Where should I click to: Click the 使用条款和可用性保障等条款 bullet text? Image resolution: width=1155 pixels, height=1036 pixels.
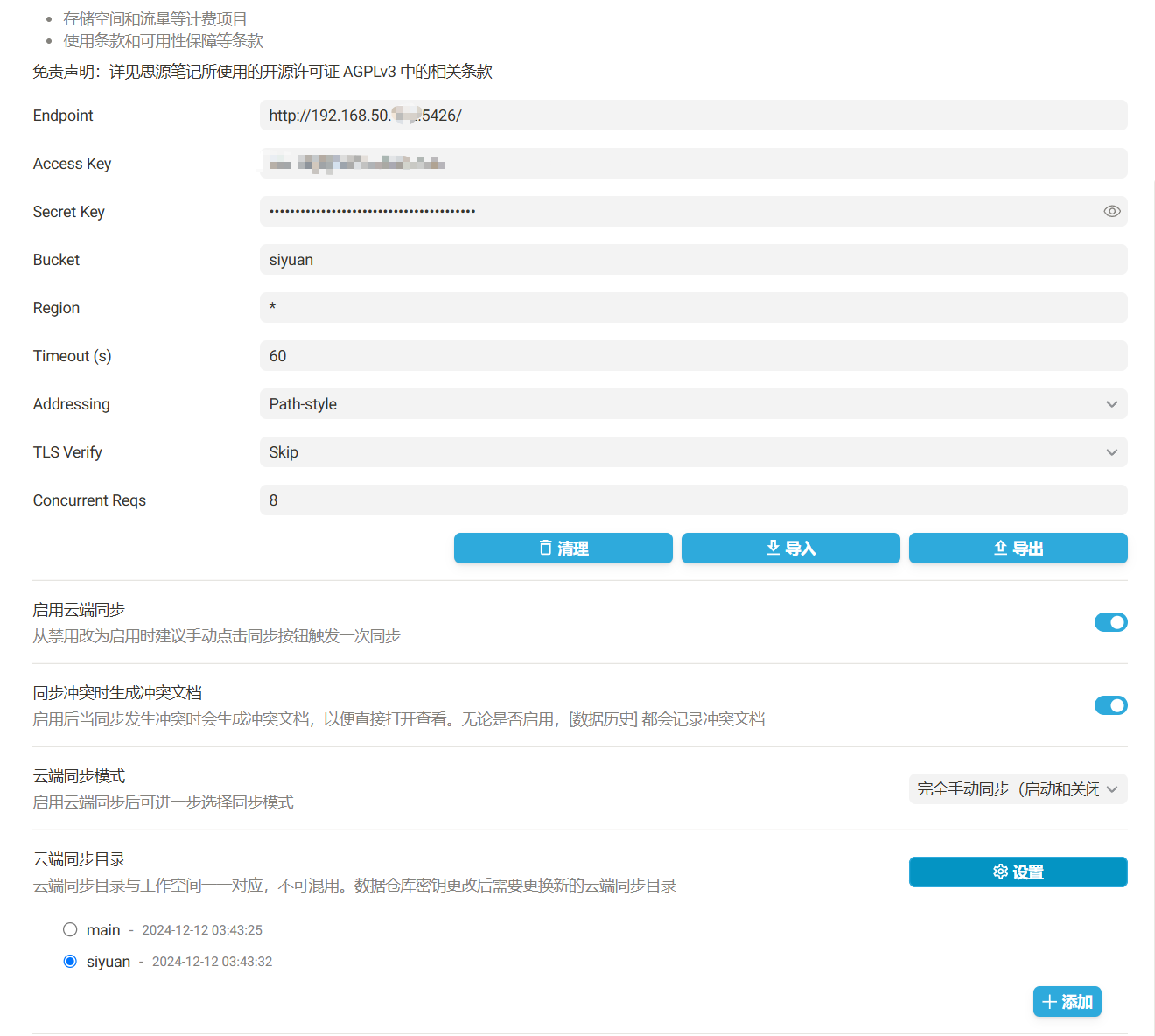click(163, 41)
